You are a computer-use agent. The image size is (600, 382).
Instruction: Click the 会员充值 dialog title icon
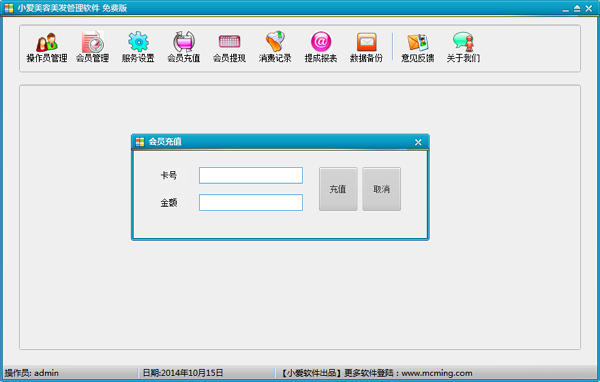click(140, 142)
